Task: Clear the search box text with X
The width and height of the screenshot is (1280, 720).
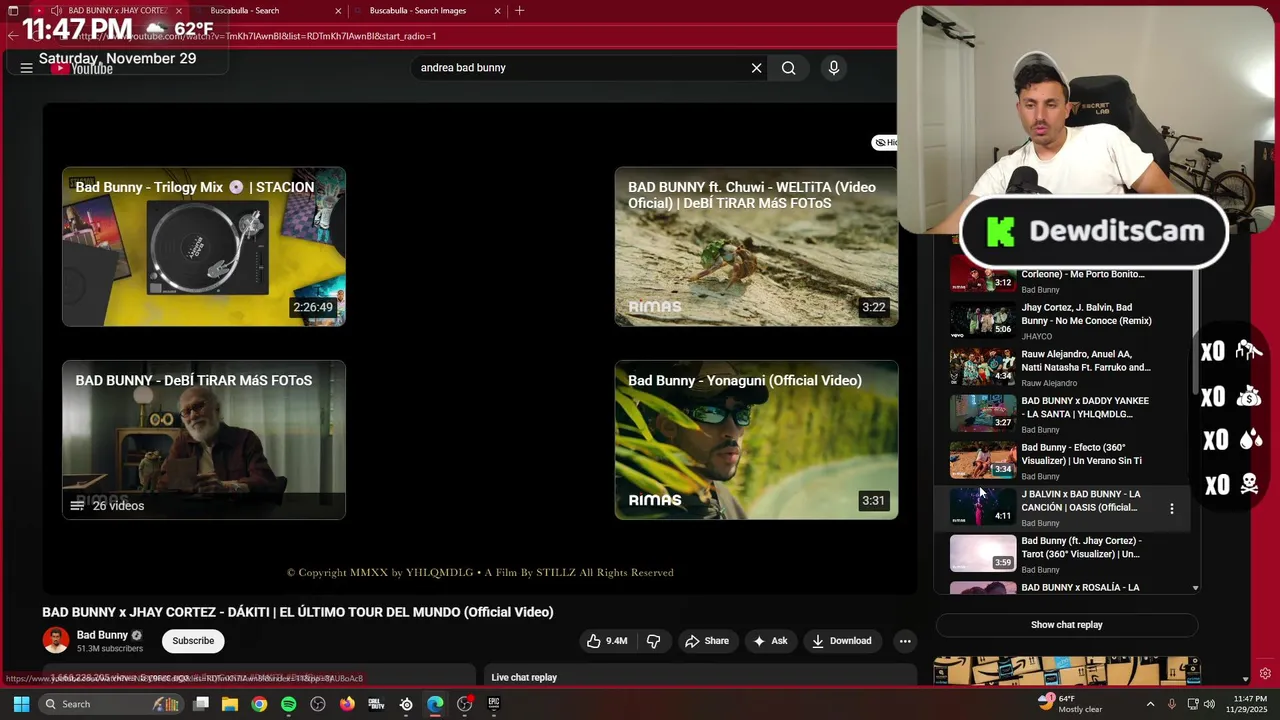Action: click(757, 68)
